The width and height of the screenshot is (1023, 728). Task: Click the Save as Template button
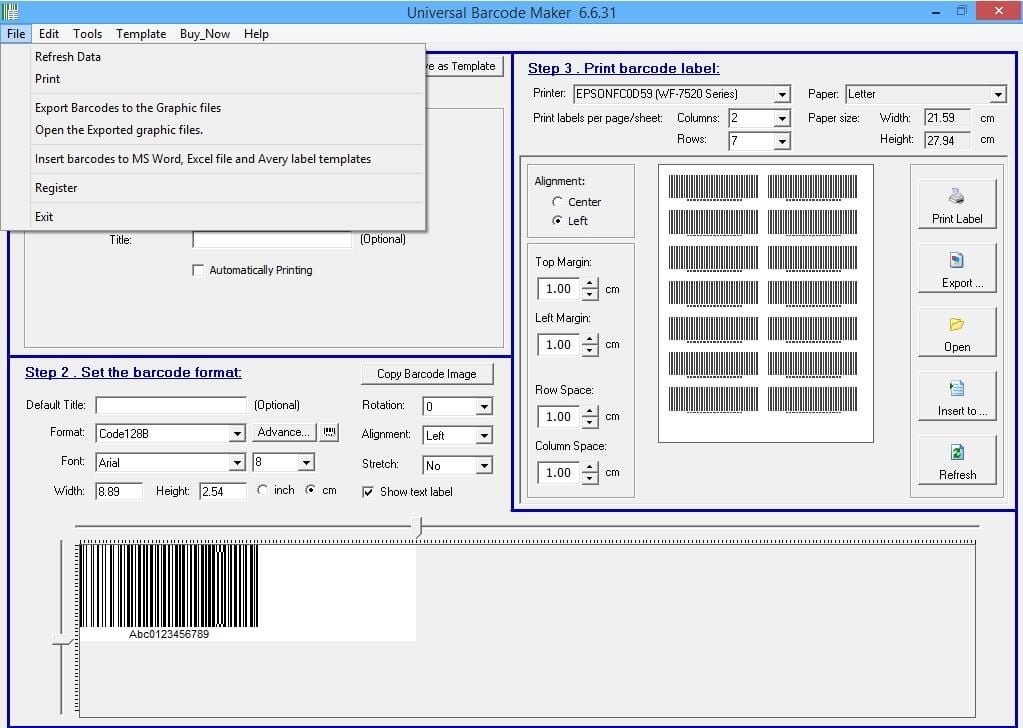(465, 66)
